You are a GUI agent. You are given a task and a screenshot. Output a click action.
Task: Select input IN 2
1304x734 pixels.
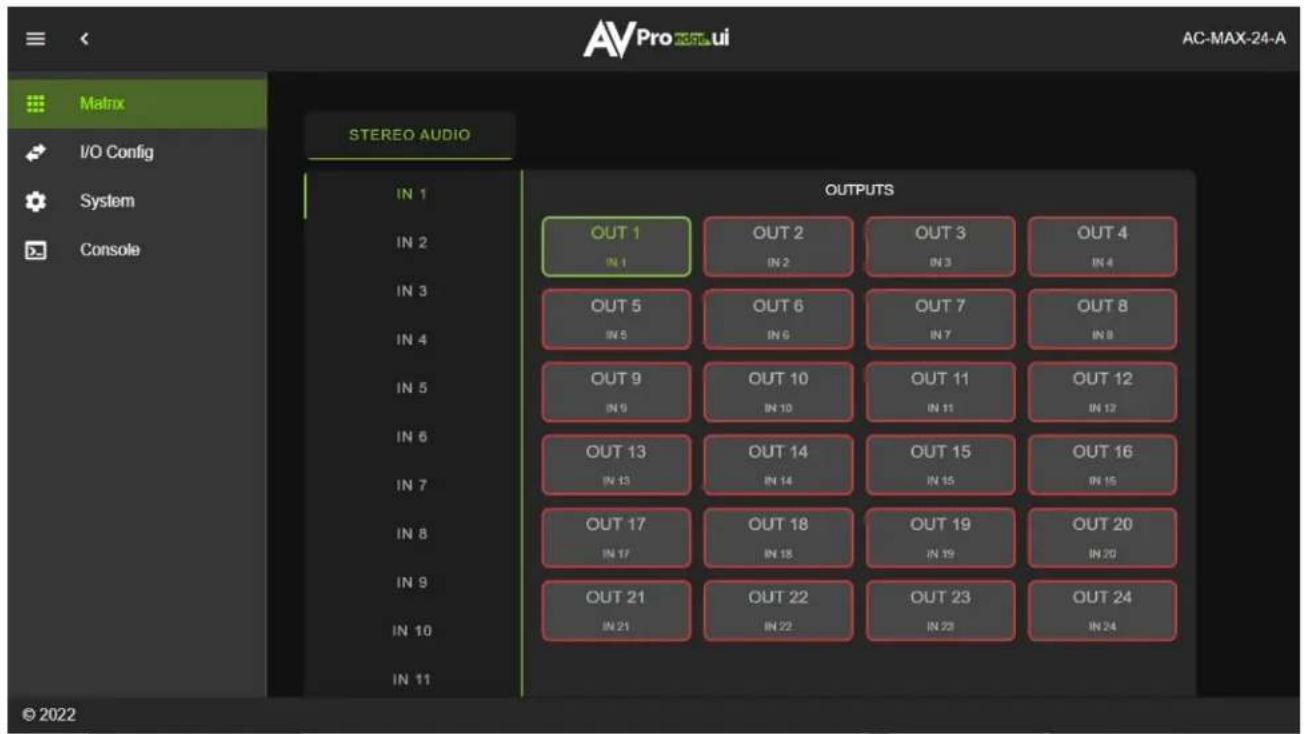[x=412, y=243]
